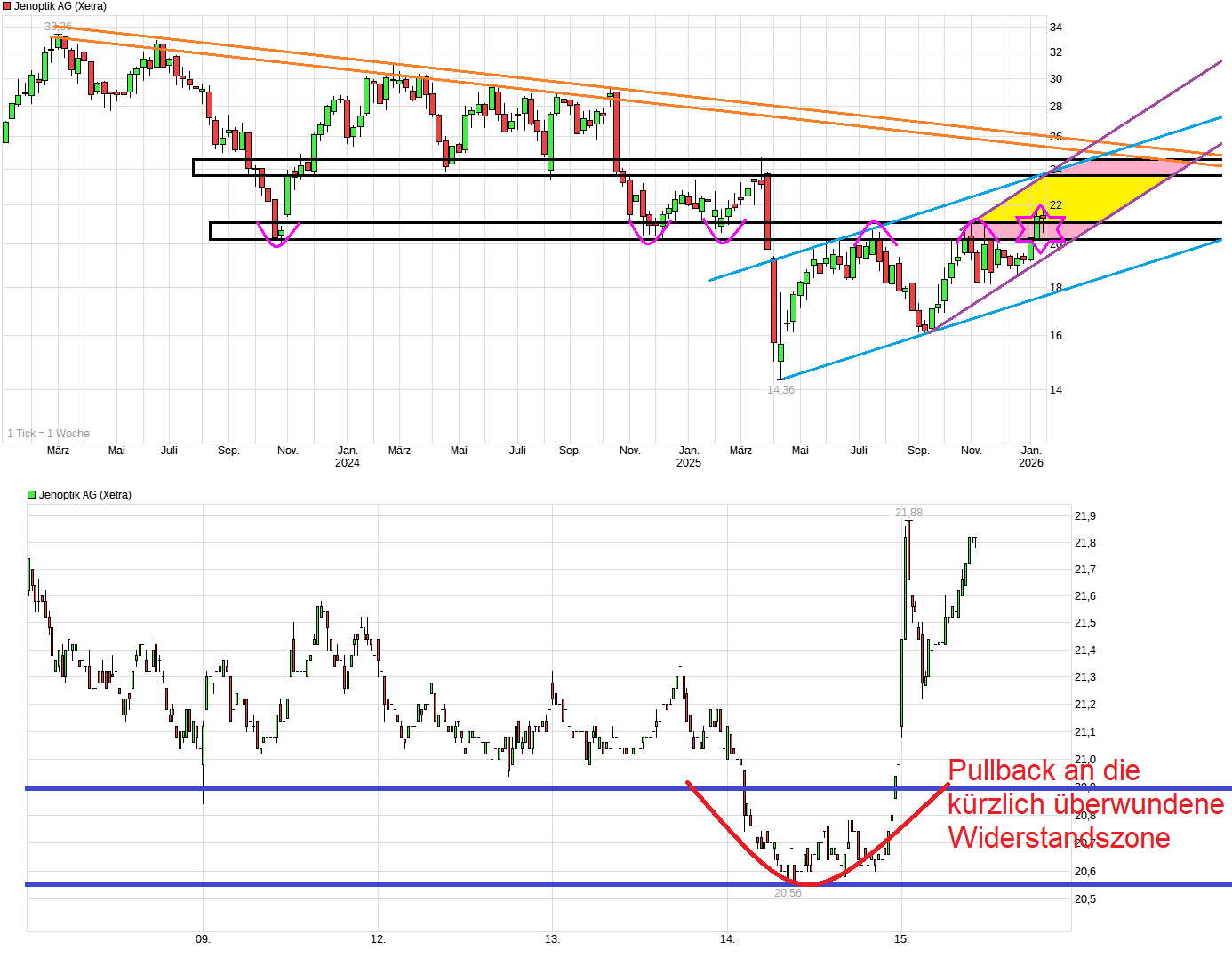Screen dimensions: 1232x974
Task: Click the pink cup pattern marker below Nov. 2023
Action: [277, 236]
